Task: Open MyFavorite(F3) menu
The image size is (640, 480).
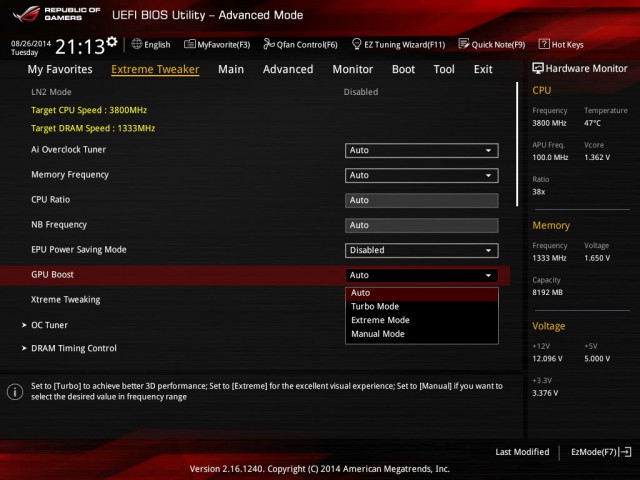Action: 217,44
